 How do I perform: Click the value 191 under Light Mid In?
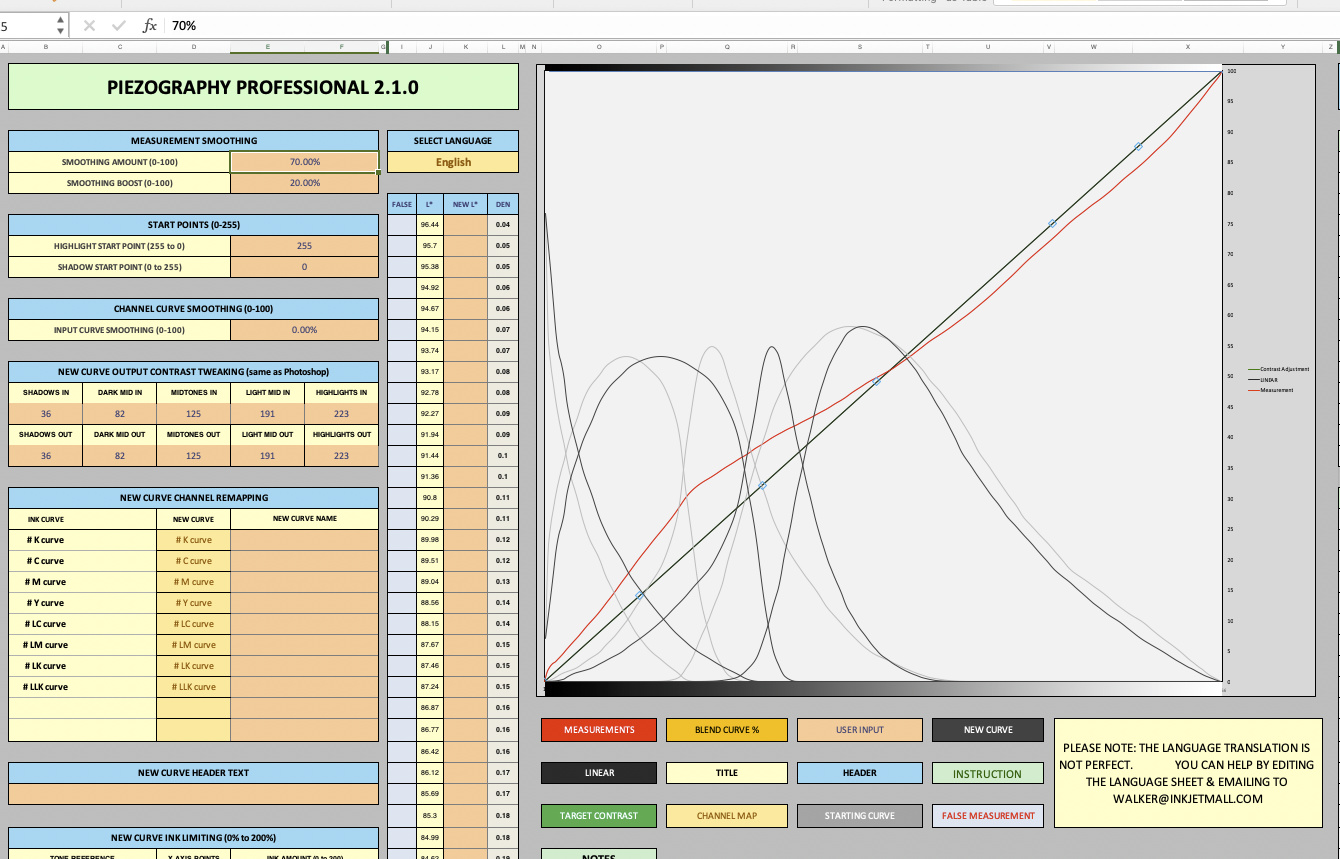pyautogui.click(x=267, y=414)
